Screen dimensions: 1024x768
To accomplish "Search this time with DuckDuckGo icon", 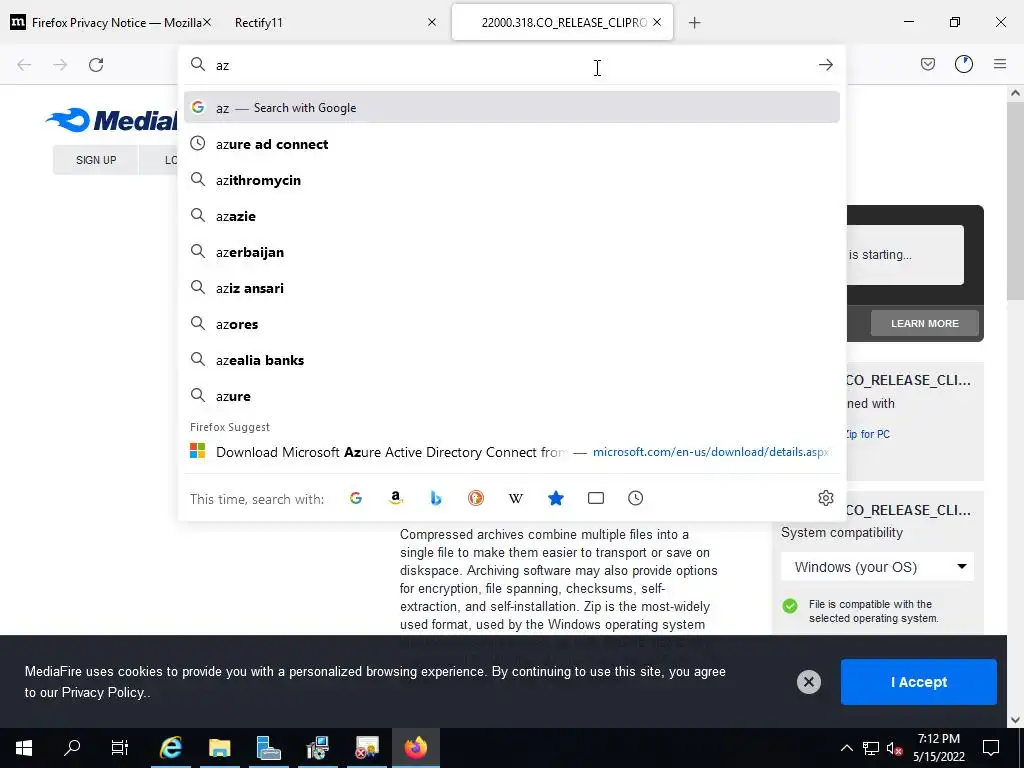I will coord(476,498).
